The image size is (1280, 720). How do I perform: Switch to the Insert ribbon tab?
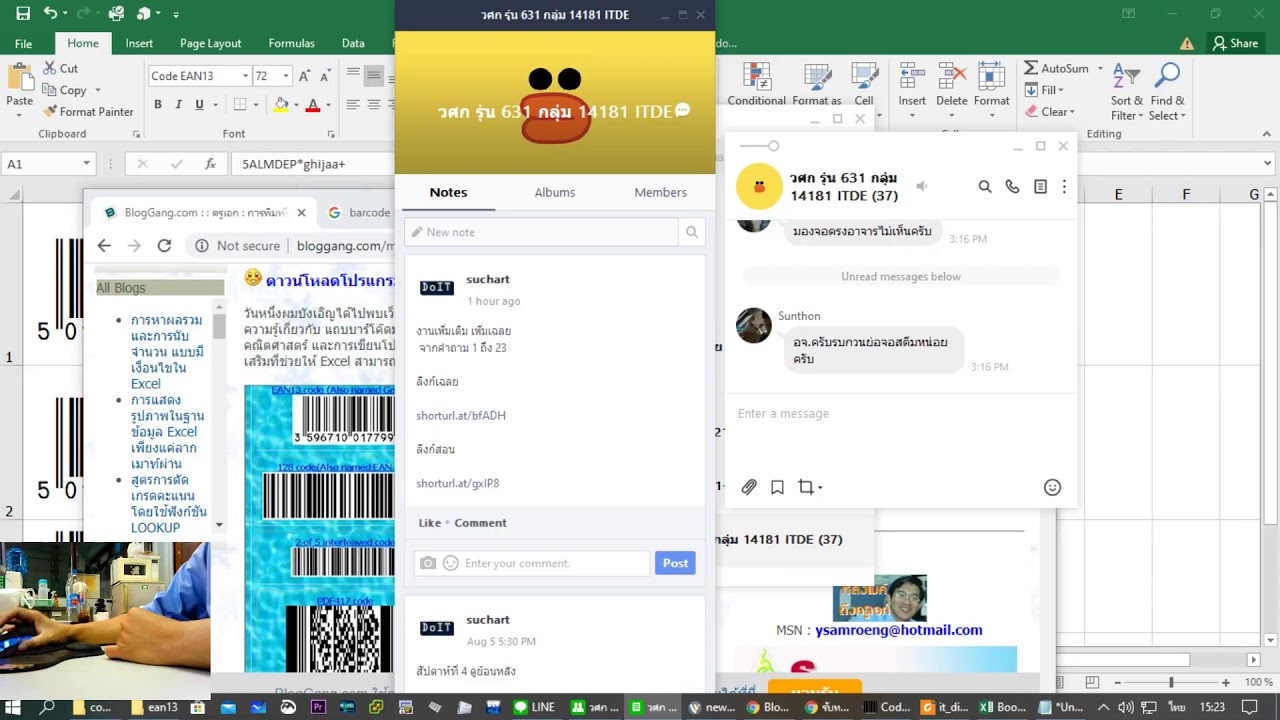click(x=139, y=43)
